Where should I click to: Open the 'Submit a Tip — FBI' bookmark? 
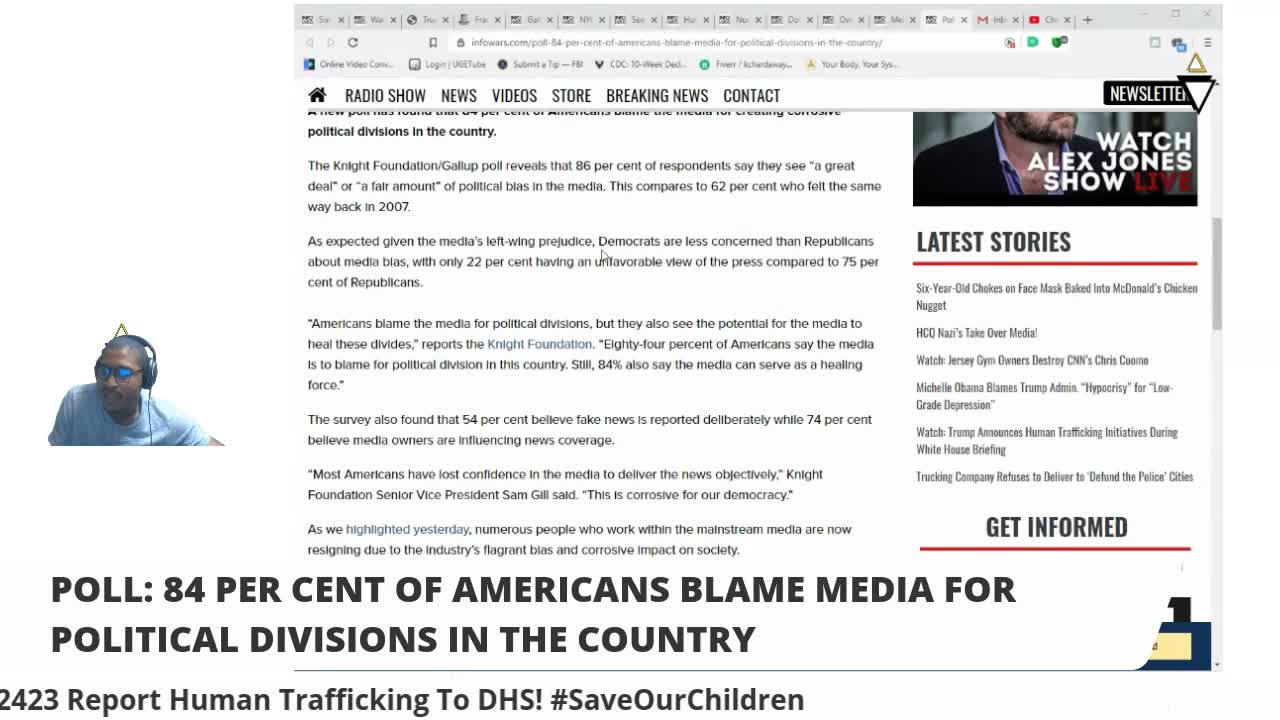[x=539, y=64]
